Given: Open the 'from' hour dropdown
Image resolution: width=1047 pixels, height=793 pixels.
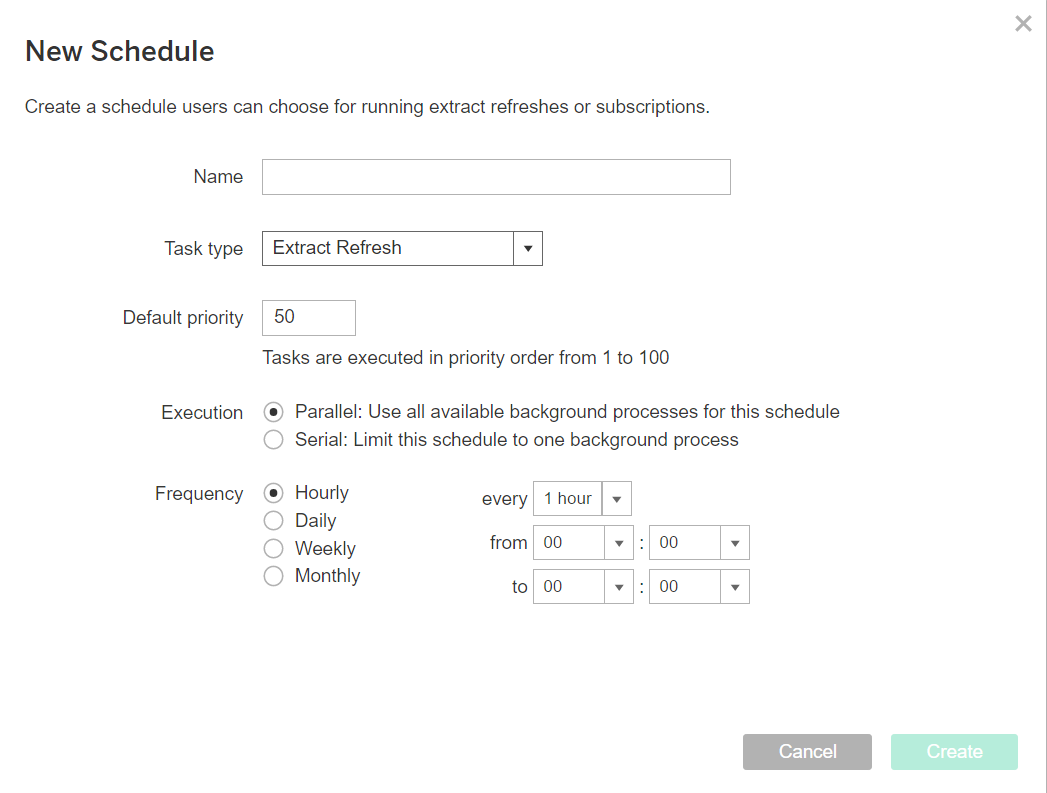Looking at the screenshot, I should [x=619, y=543].
